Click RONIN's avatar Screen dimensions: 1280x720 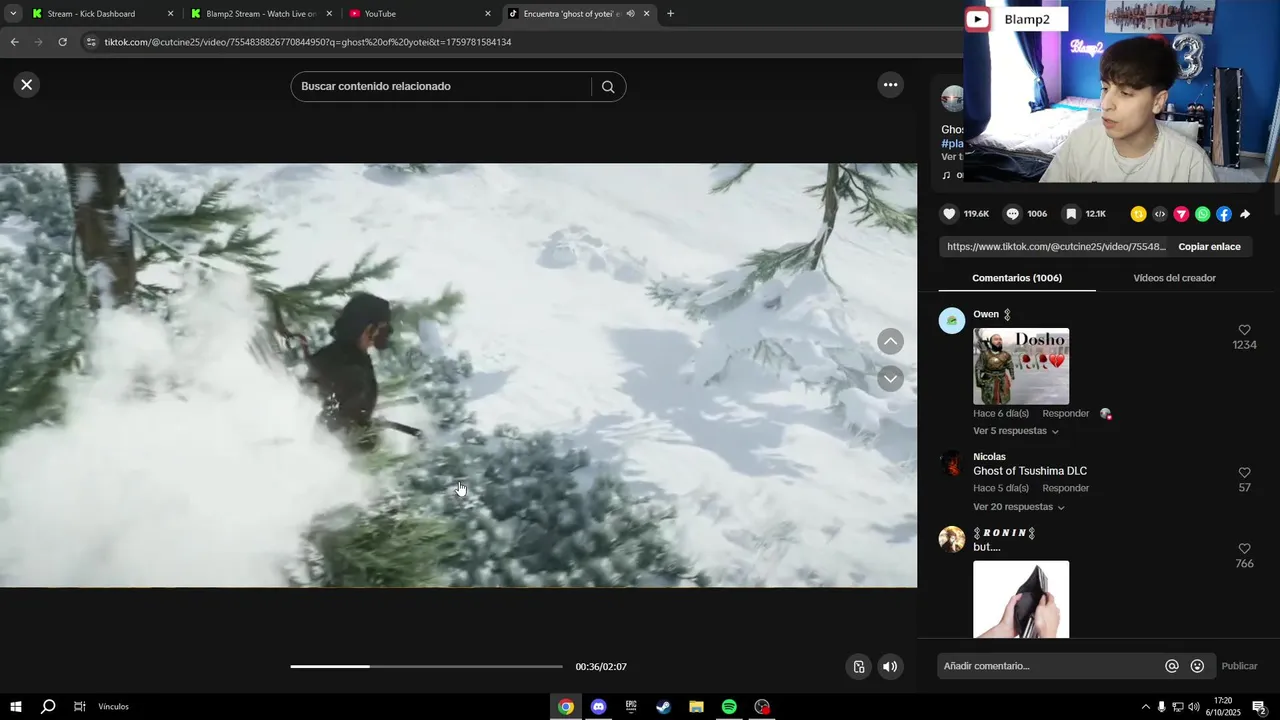tap(952, 539)
